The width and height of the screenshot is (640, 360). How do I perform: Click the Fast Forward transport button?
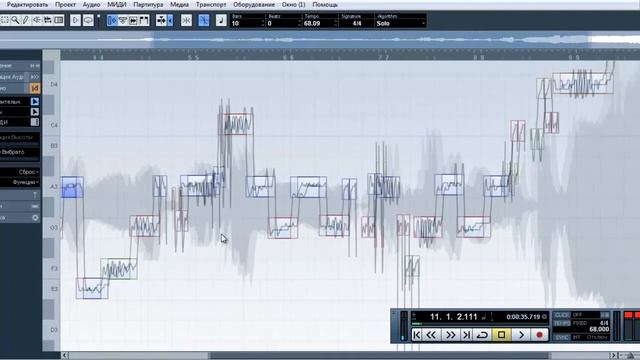pyautogui.click(x=450, y=335)
